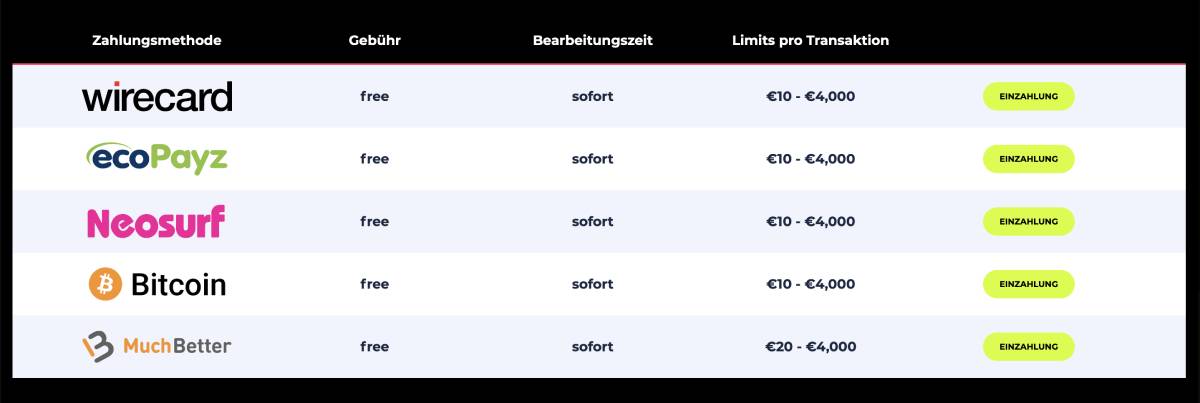Screen dimensions: 1200x403
Task: Click Limits pro Transaktion header
Action: [811, 40]
